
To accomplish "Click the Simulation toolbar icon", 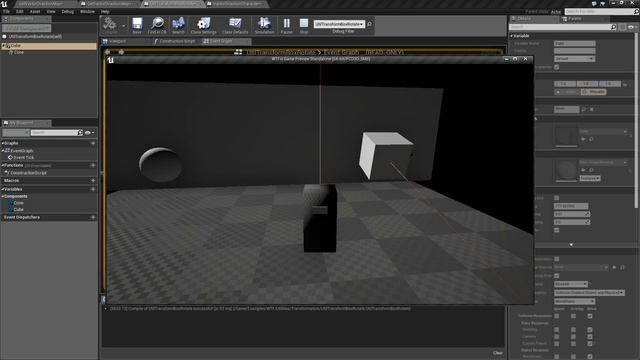I will pyautogui.click(x=264, y=24).
